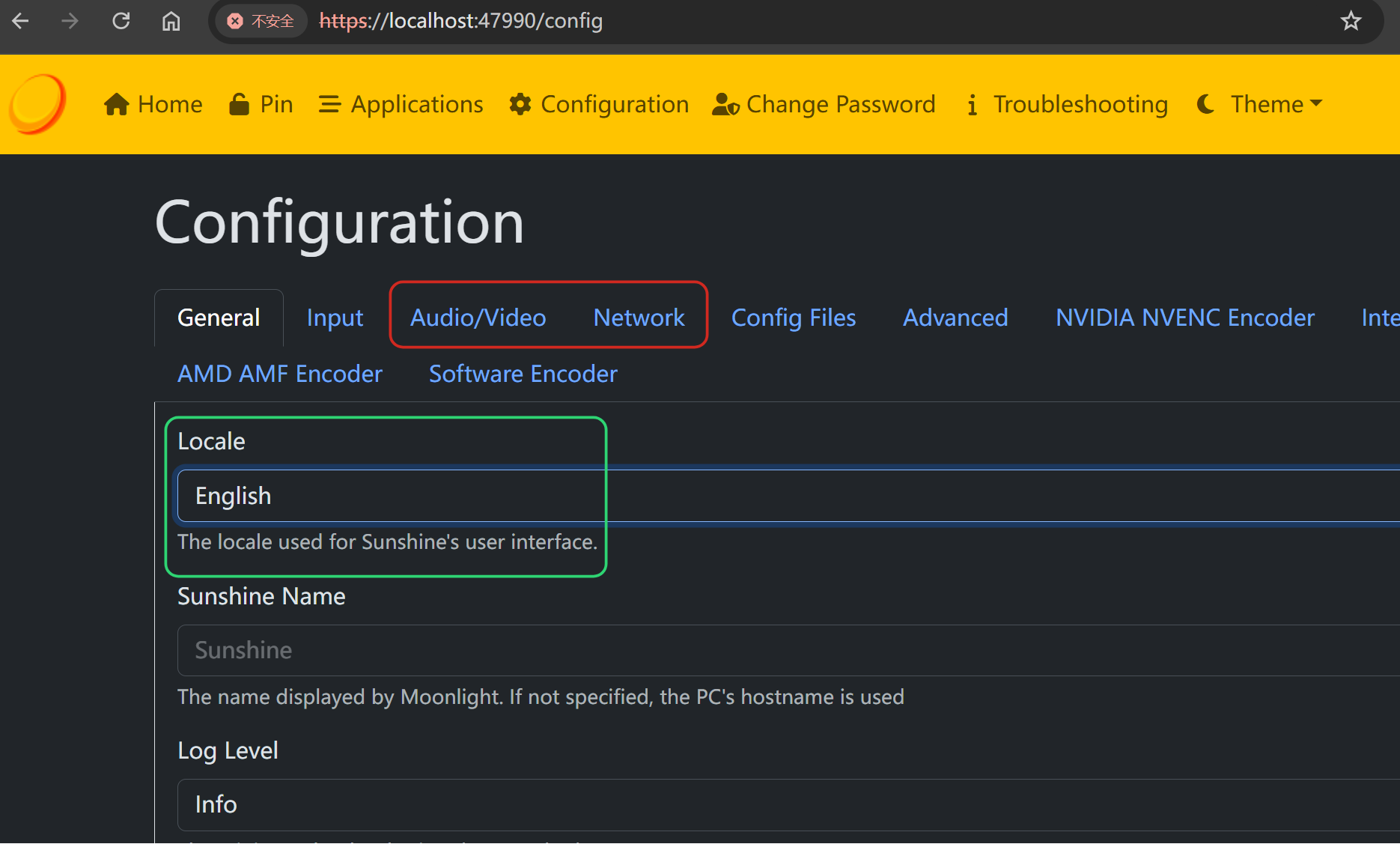
Task: Click the Moonlight hostname help text
Action: [x=541, y=696]
